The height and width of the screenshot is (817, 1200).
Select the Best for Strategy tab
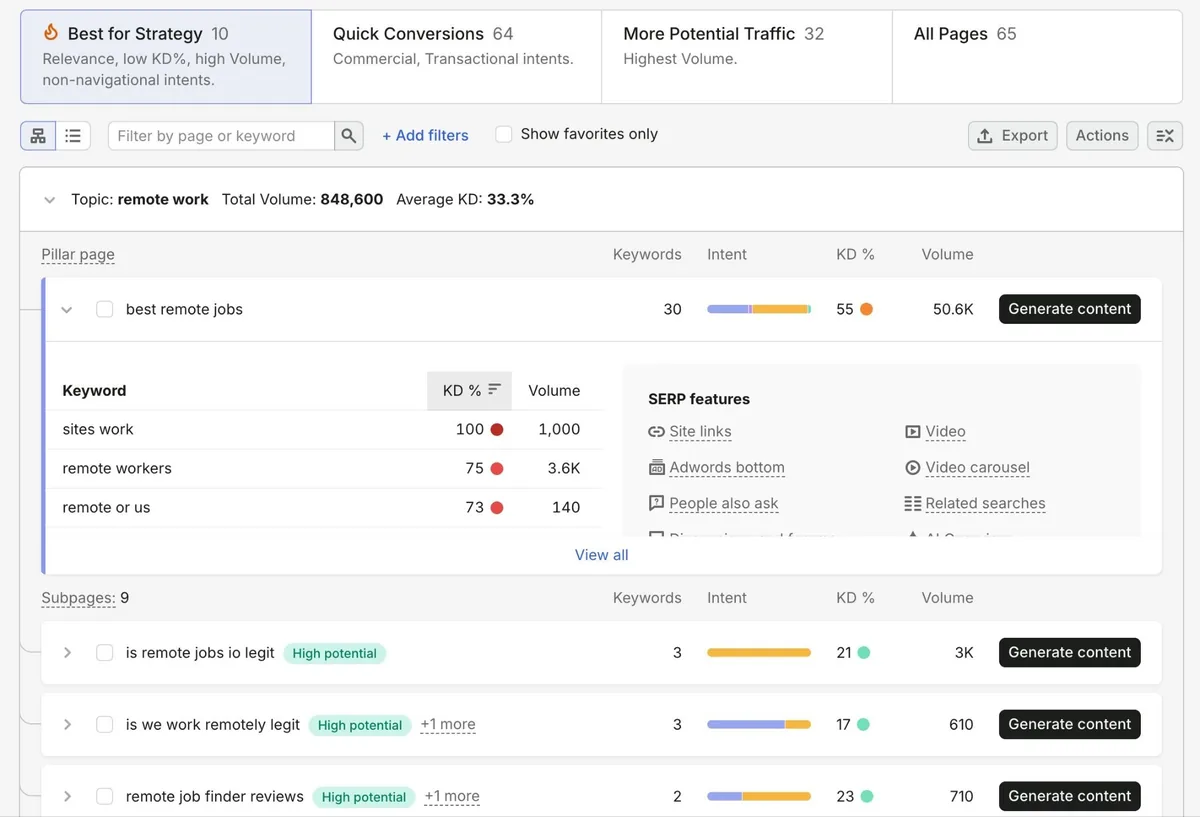pos(166,57)
